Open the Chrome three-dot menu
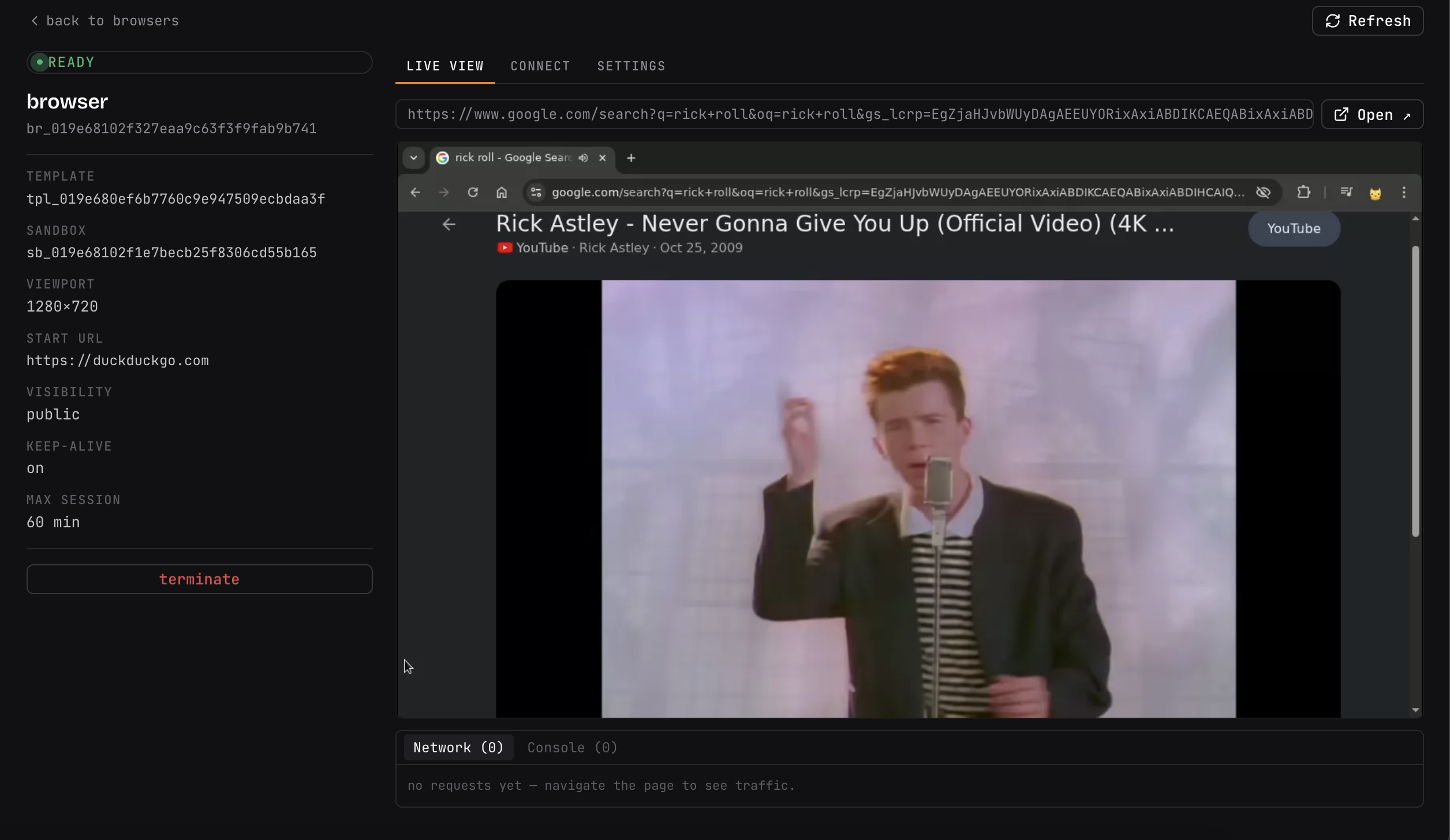The image size is (1450, 840). pyautogui.click(x=1404, y=192)
